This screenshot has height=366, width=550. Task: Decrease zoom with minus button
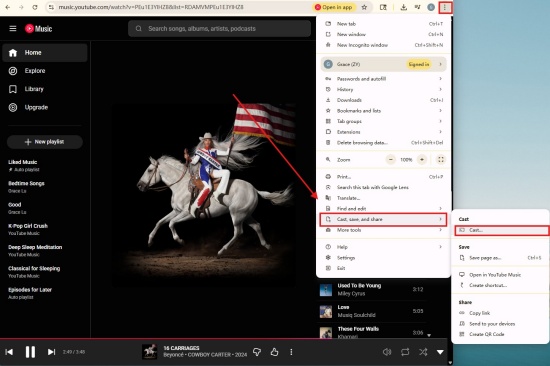(390, 160)
